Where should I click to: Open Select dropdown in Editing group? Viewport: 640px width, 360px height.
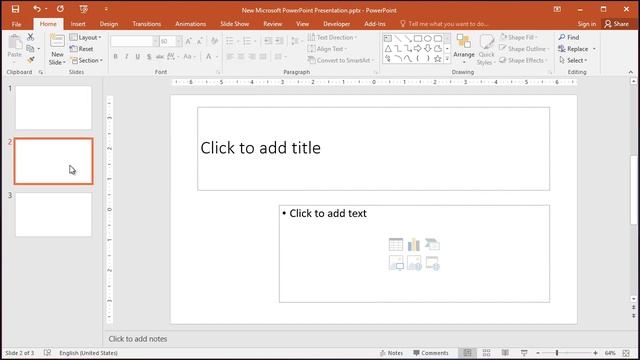coord(573,60)
